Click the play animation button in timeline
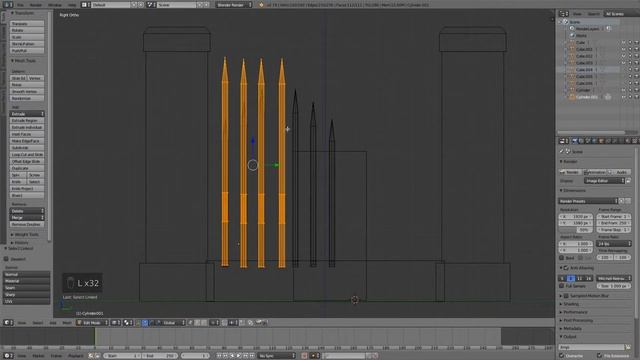This screenshot has height=360, width=640. 239,356
